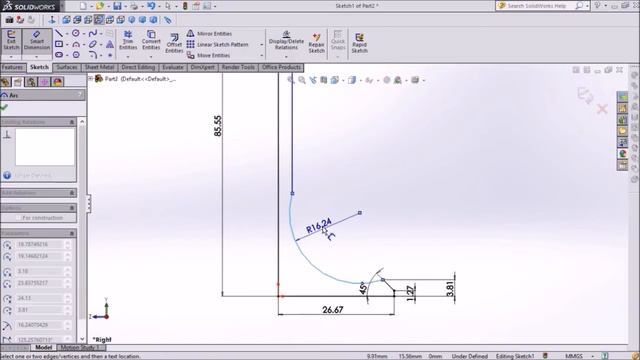Select the Centerpoint Arc tool
This screenshot has width=640, height=360.
point(76,44)
